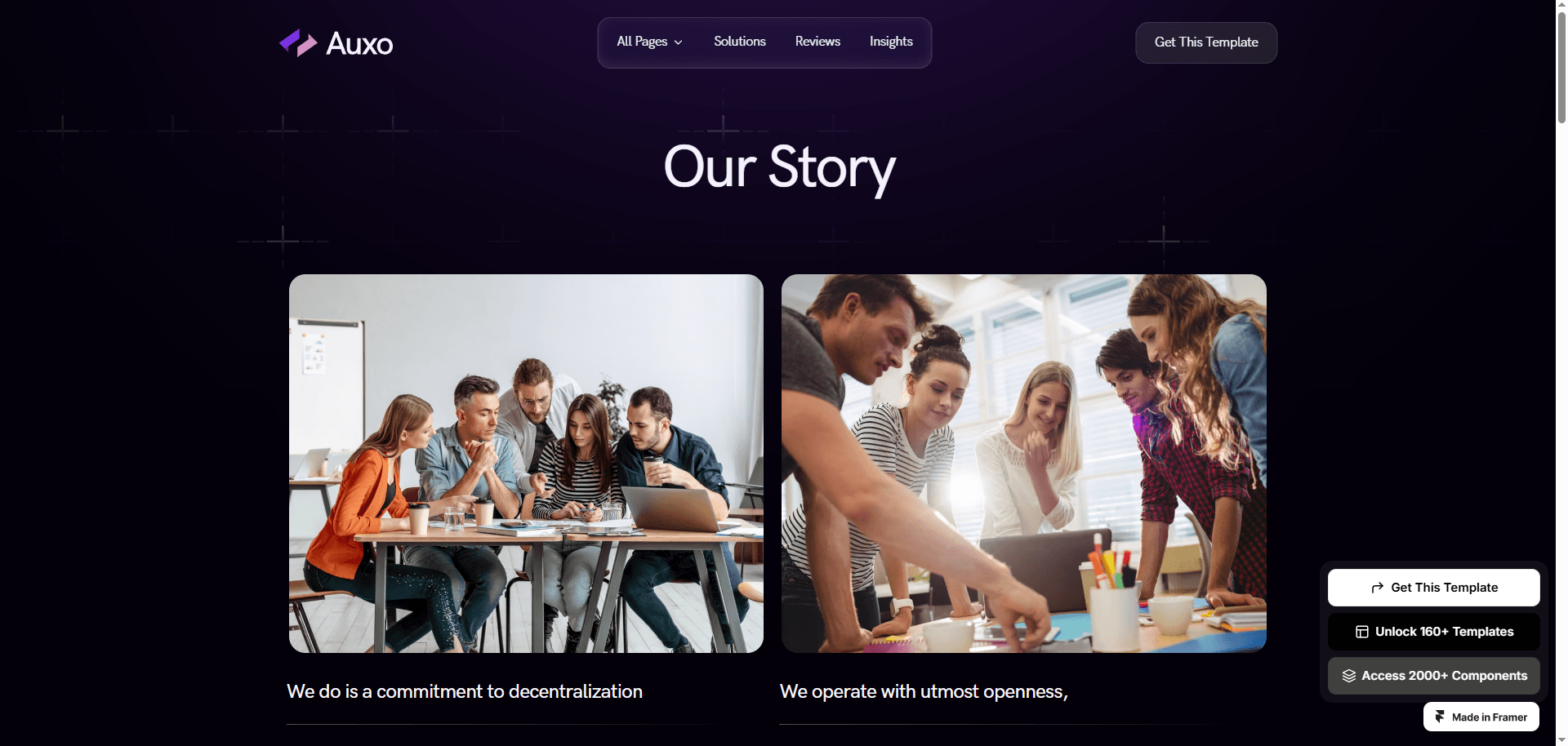Click the share arrow icon on Get This Template

1378,588
